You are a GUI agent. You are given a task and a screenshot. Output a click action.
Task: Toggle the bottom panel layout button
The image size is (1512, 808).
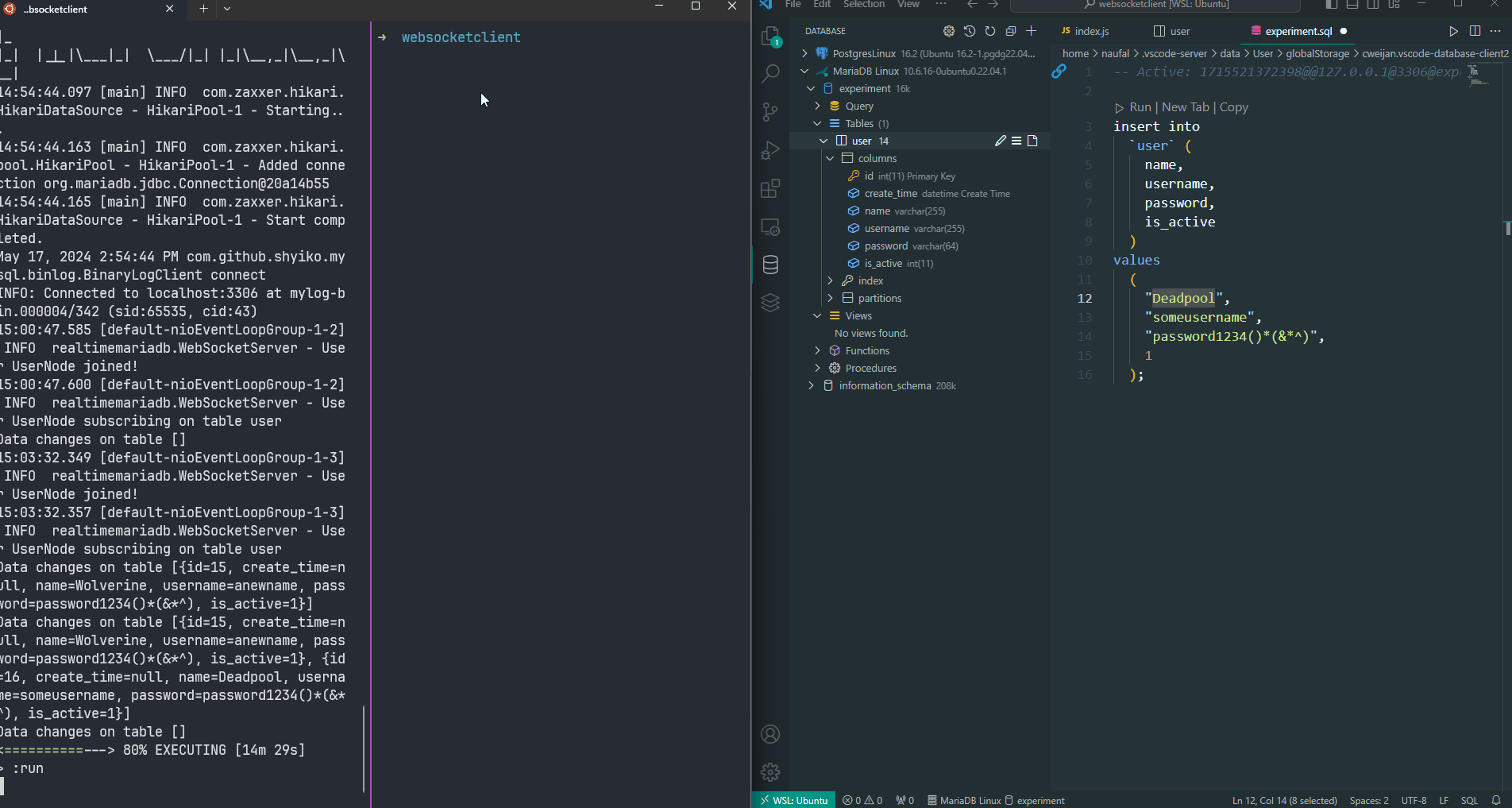pos(1352,5)
